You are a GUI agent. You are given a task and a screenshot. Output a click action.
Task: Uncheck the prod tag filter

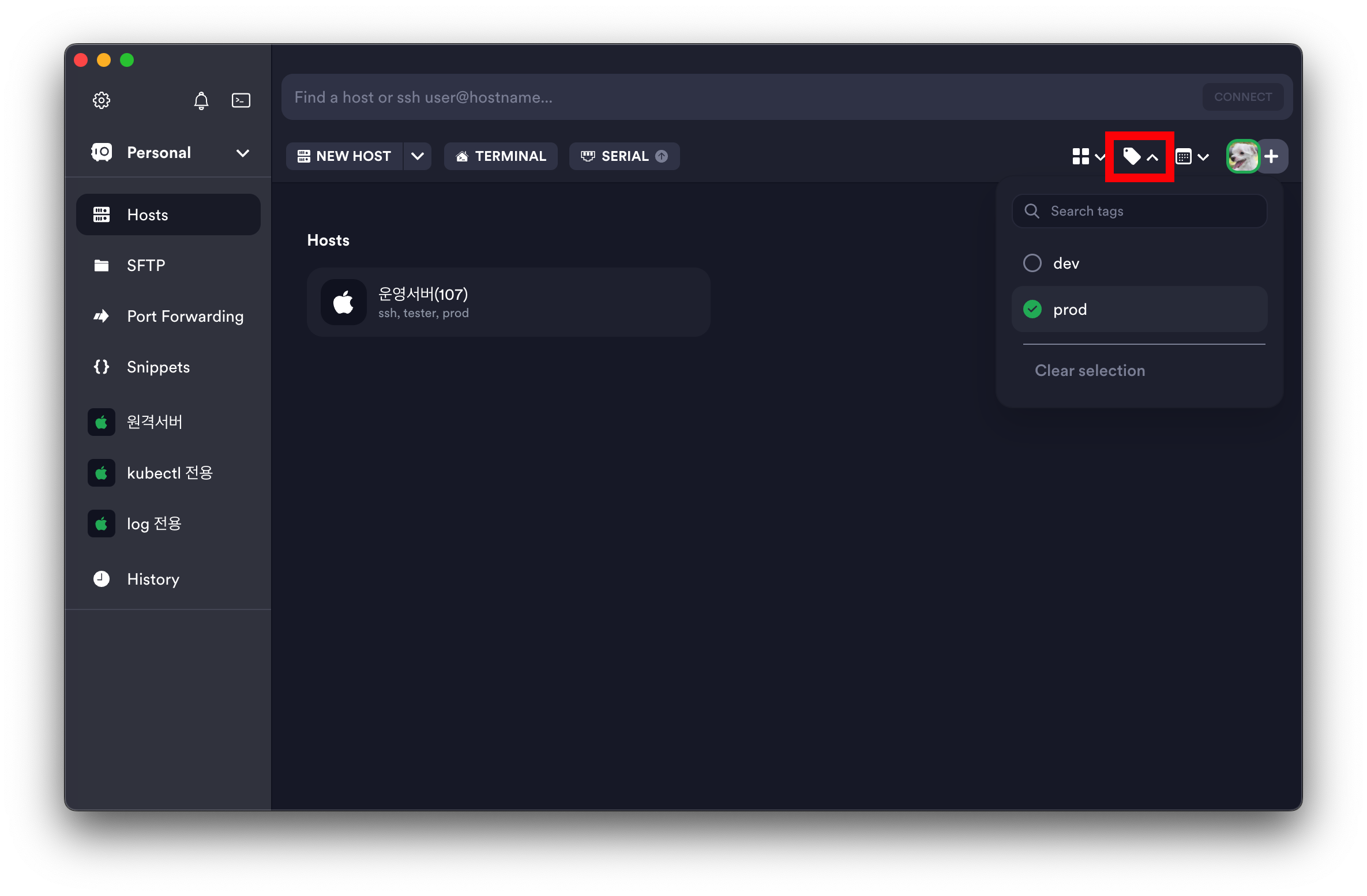(x=1032, y=310)
